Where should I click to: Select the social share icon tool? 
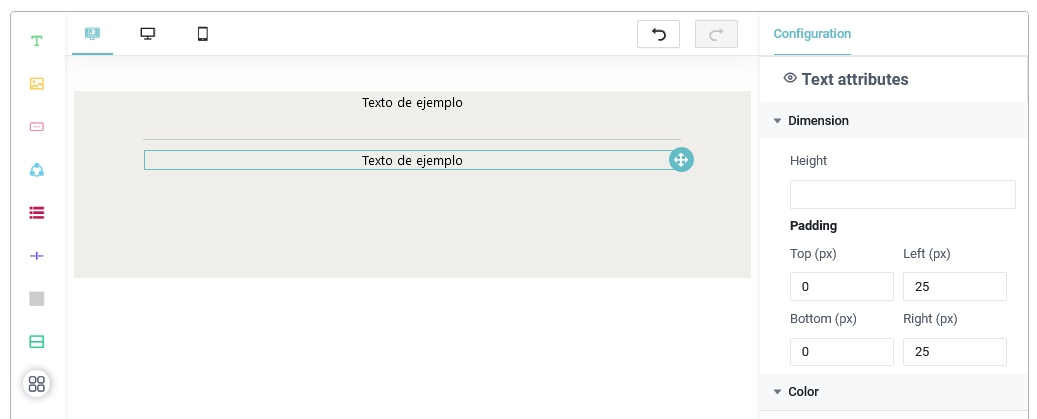(x=37, y=170)
